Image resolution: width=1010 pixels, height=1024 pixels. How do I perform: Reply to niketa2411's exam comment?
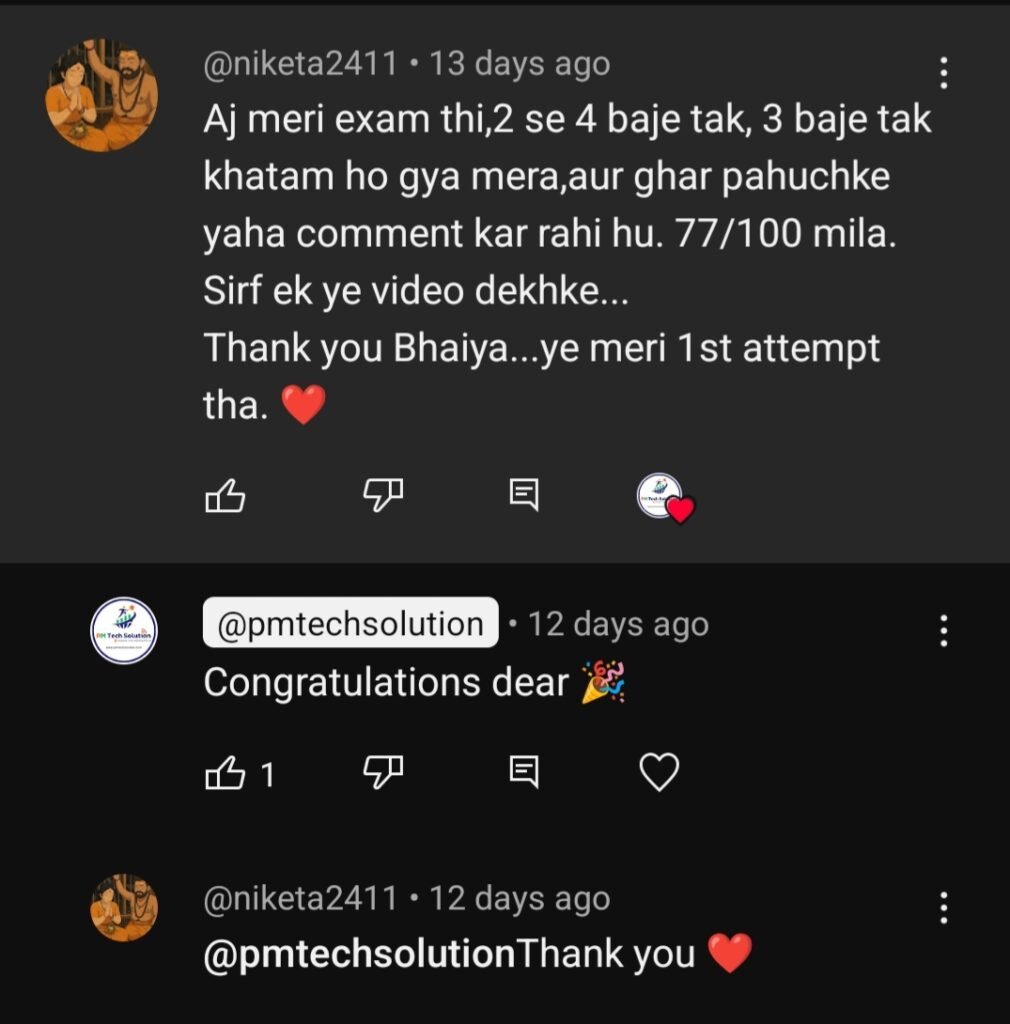click(524, 494)
